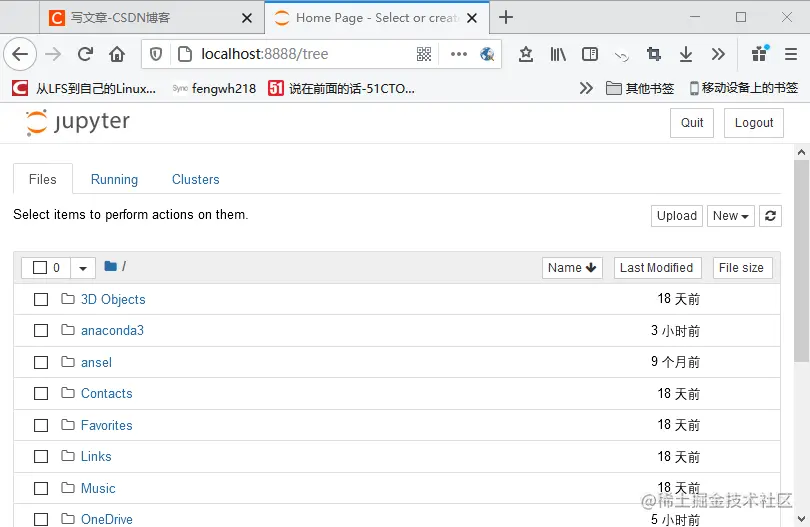Viewport: 810px width, 527px height.
Task: Open the Library books icon
Action: click(x=558, y=54)
